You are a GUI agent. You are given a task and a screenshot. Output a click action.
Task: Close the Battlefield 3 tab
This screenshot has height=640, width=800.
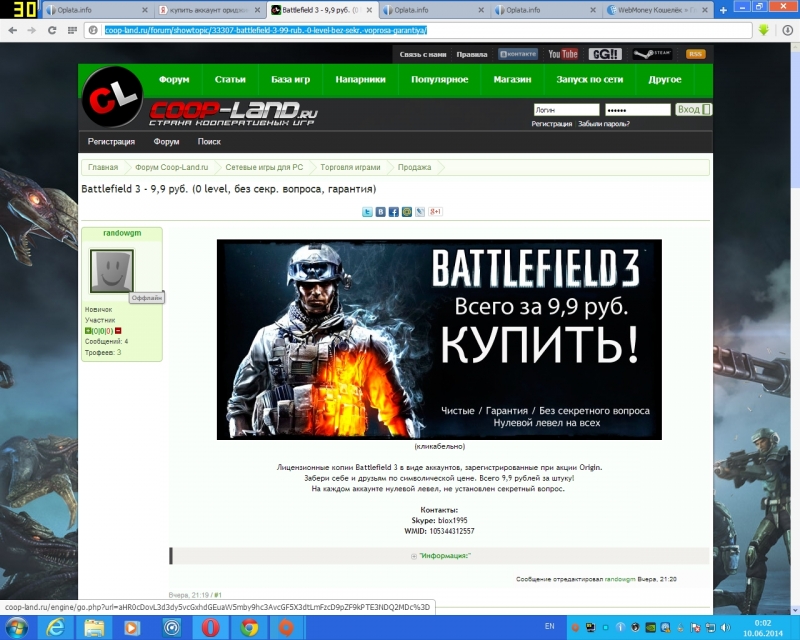tap(368, 10)
